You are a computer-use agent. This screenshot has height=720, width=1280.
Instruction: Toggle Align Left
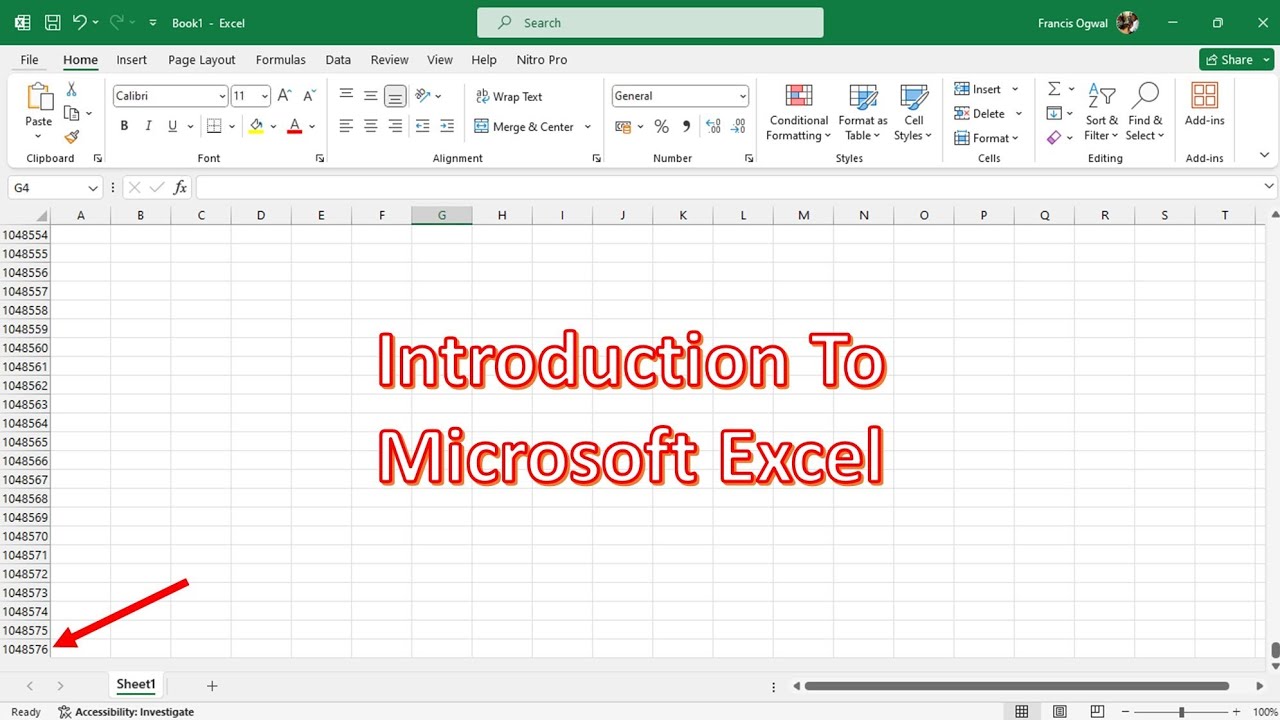(346, 126)
